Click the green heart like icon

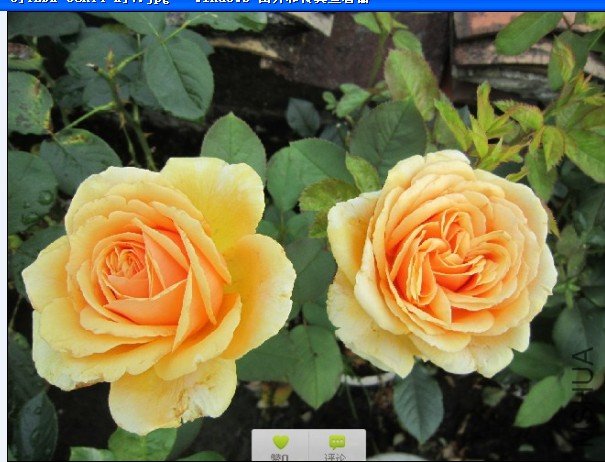tap(280, 442)
